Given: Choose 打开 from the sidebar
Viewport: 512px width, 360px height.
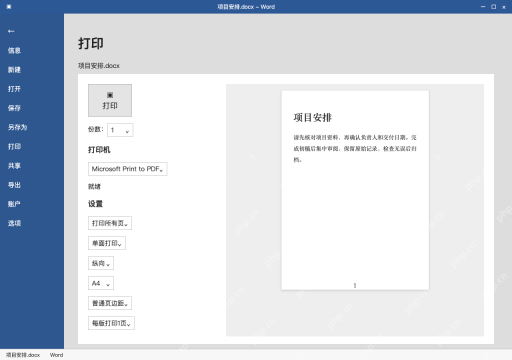Looking at the screenshot, I should point(14,89).
